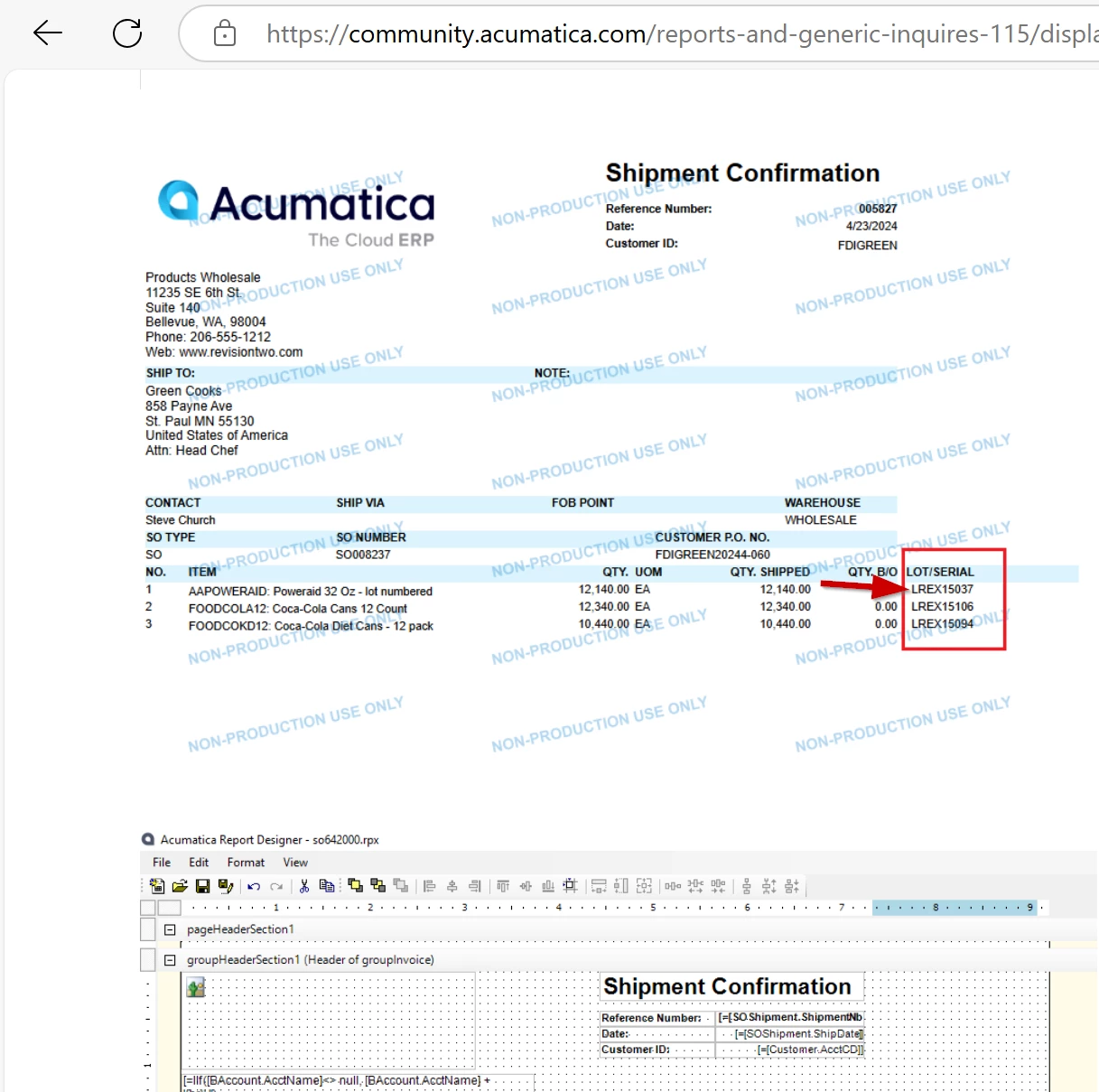1099x1092 pixels.
Task: Click the Open folder toolbar icon
Action: point(180,886)
